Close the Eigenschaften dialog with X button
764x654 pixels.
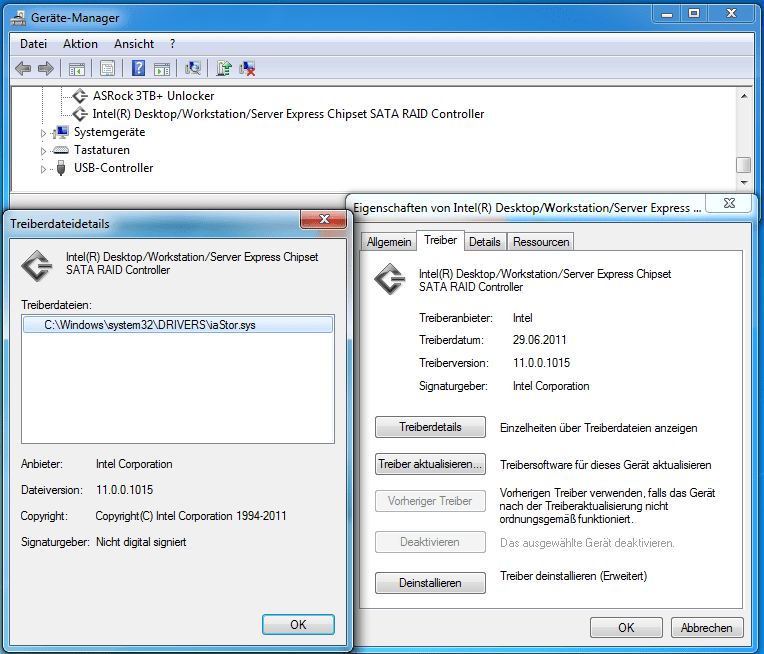[729, 203]
